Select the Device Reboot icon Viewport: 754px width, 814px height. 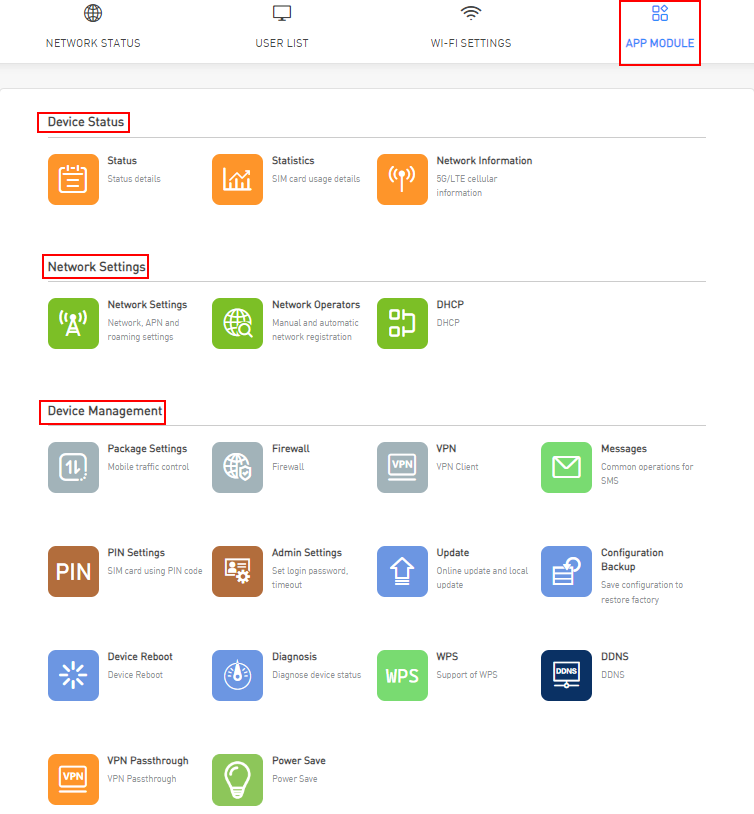pyautogui.click(x=73, y=675)
